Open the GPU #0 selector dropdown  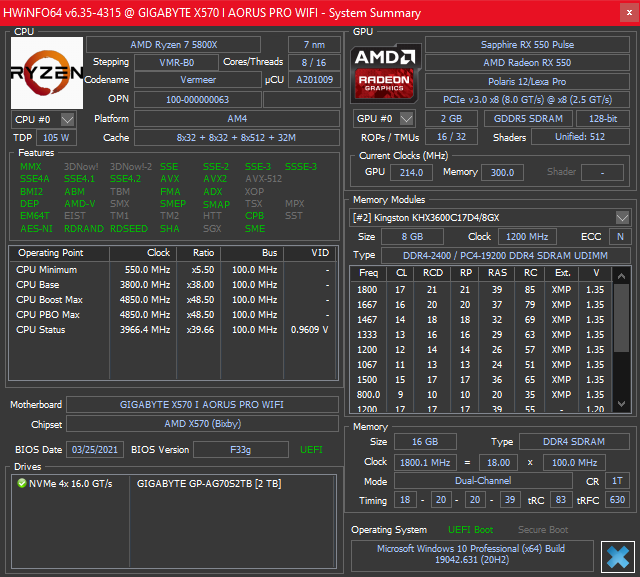[384, 119]
